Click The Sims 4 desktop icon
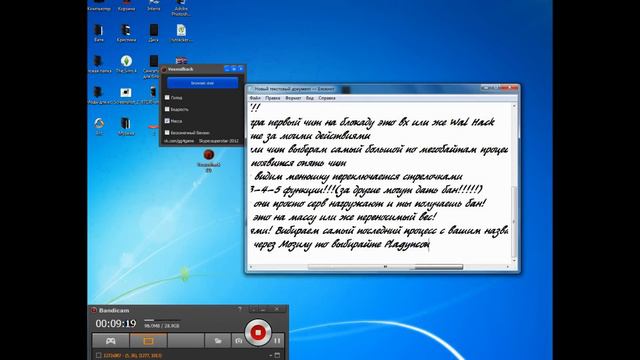640x360 pixels. [x=126, y=64]
